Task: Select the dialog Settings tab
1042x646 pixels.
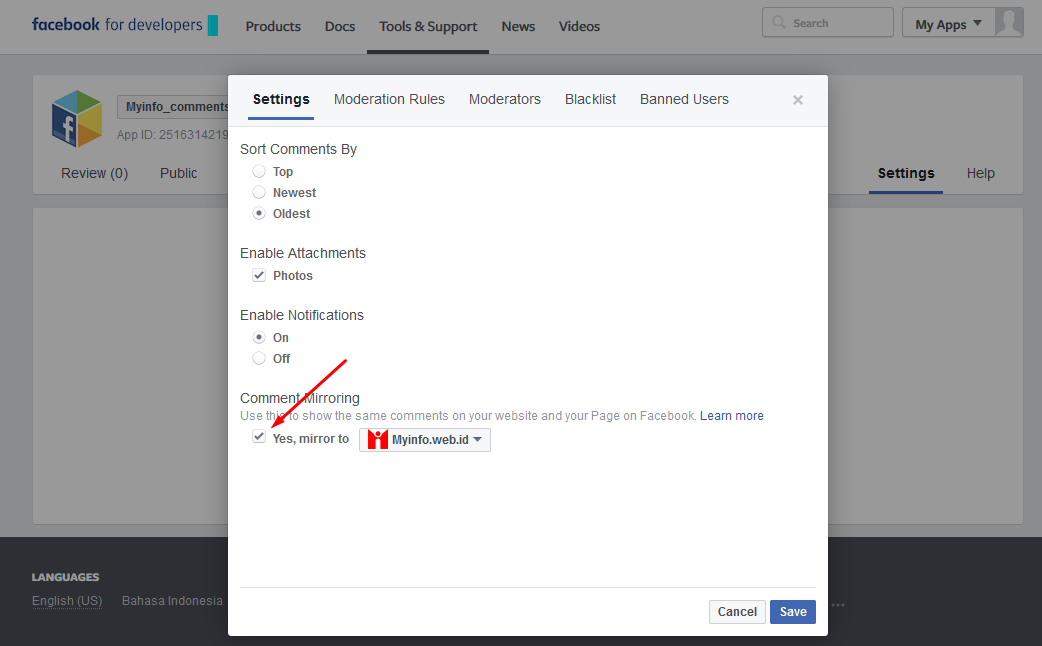Action: click(280, 100)
